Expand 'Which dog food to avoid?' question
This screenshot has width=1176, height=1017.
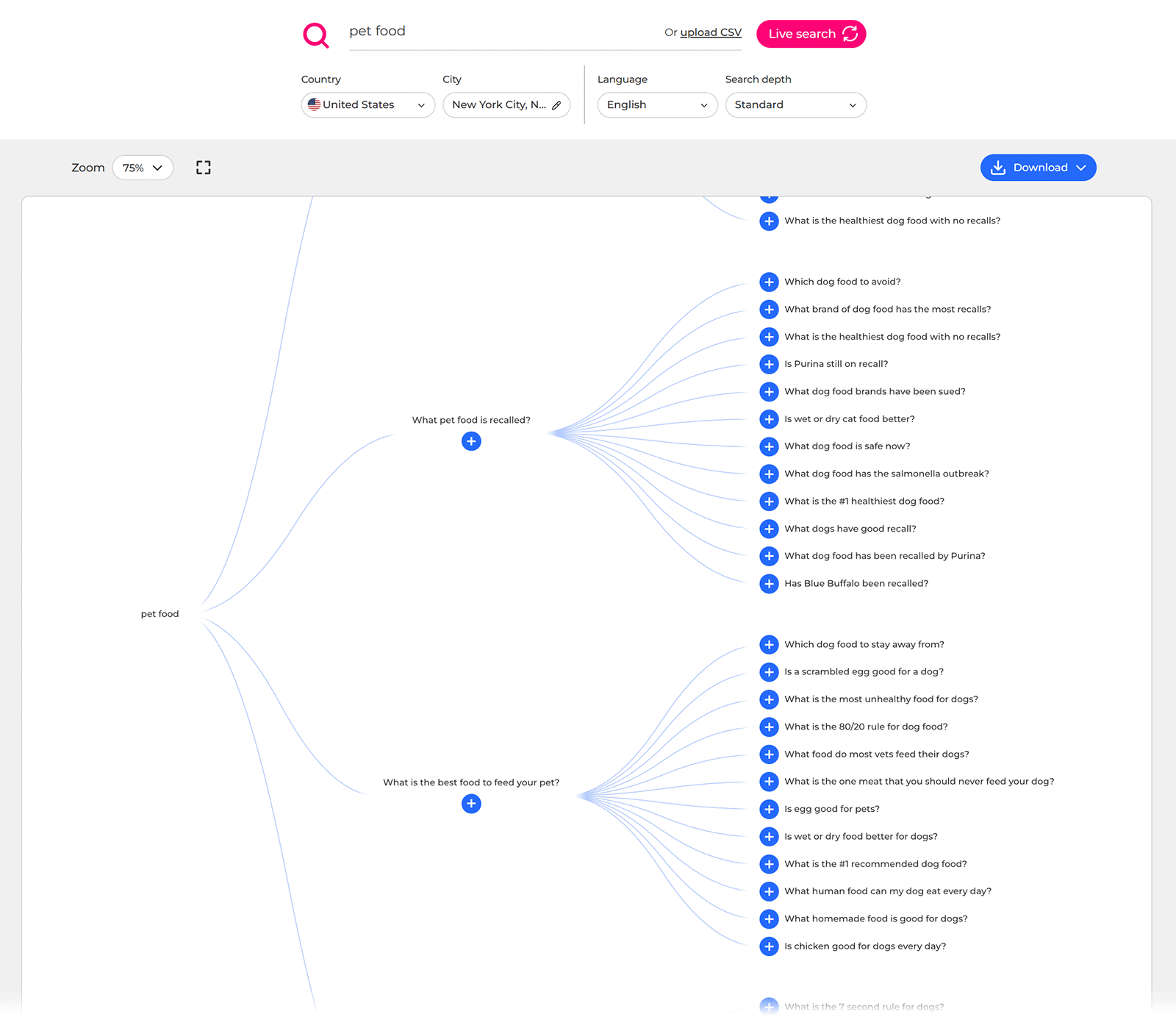[x=769, y=282]
